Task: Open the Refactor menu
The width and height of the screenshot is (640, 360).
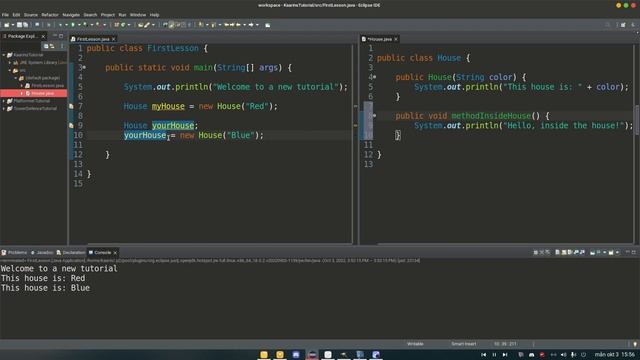Action: [50, 15]
